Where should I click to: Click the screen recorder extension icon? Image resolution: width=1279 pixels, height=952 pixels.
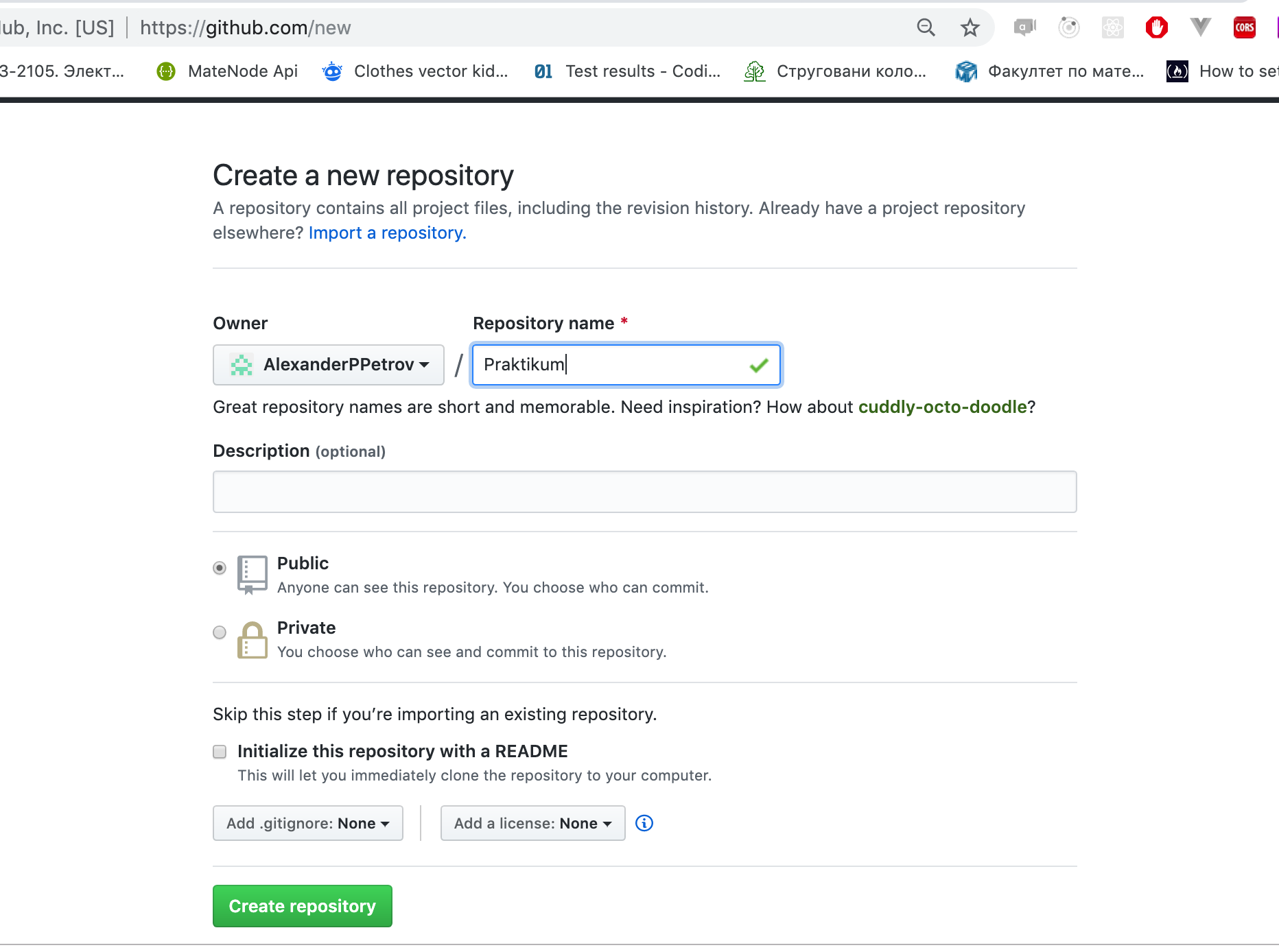point(1024,27)
